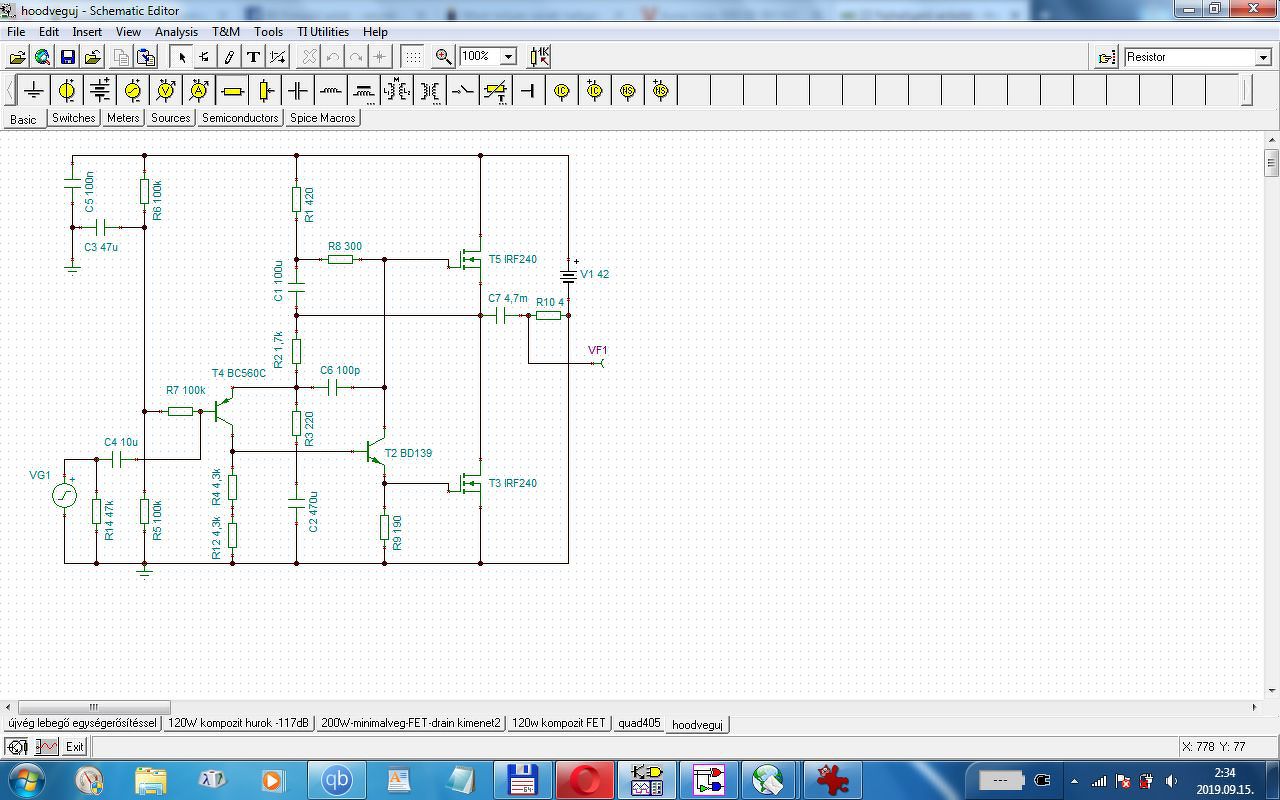Click the Save floppy disk icon
Screen dimensions: 1280x800
click(68, 57)
